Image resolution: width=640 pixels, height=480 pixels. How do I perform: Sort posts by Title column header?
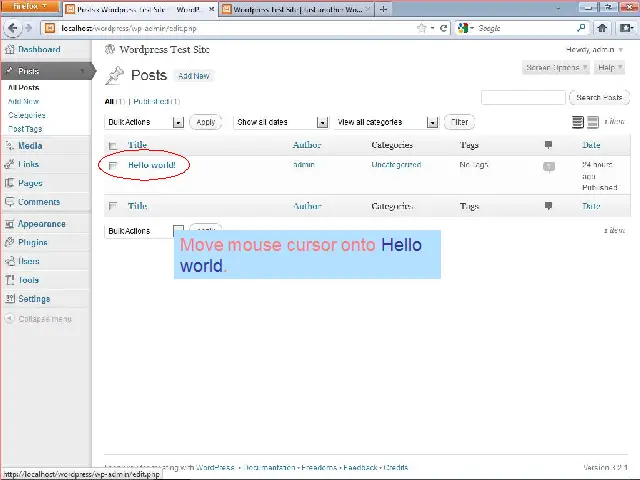(x=138, y=144)
